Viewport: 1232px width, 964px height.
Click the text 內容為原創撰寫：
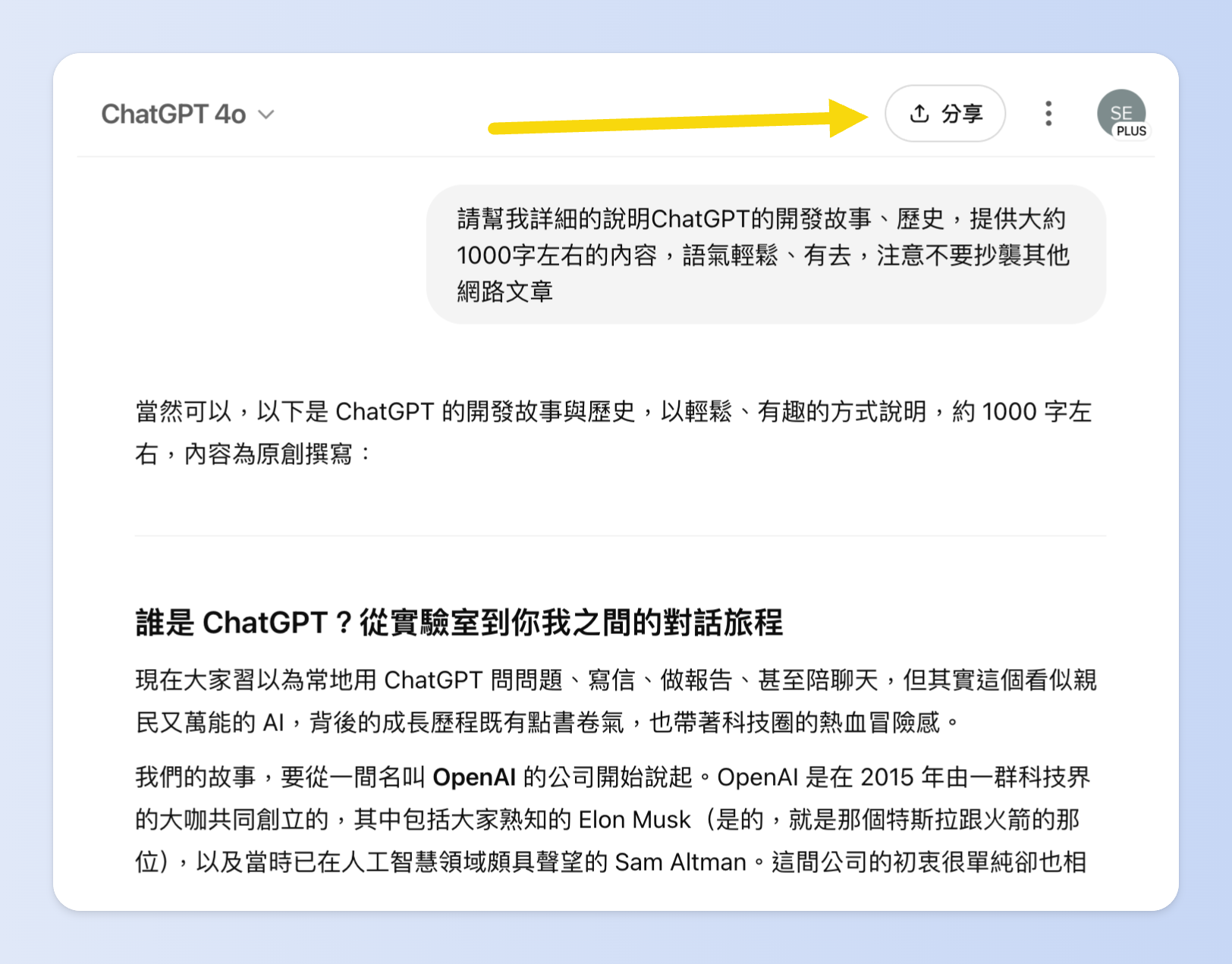click(278, 454)
